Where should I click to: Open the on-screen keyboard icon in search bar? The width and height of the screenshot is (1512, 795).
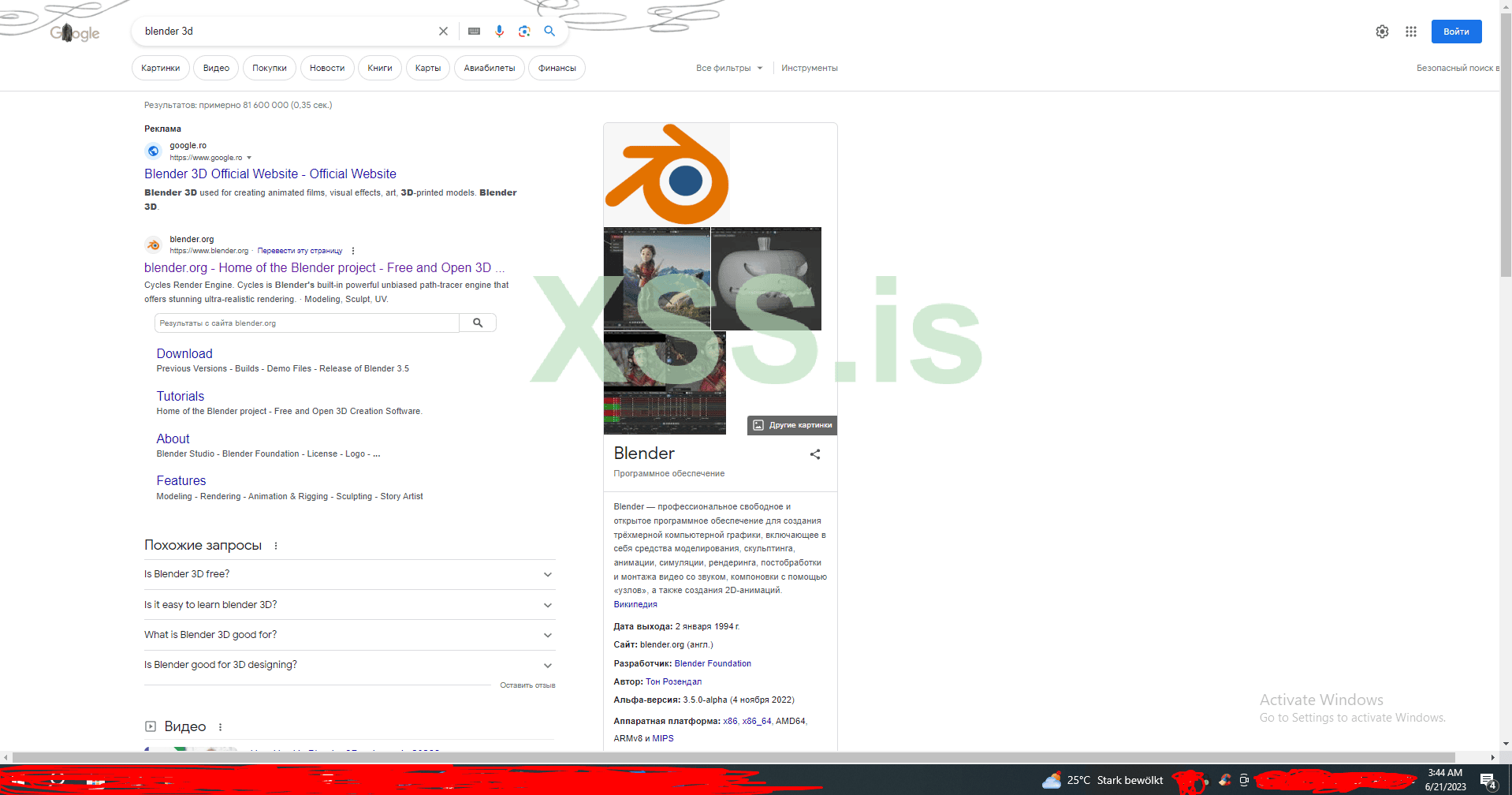tap(474, 31)
